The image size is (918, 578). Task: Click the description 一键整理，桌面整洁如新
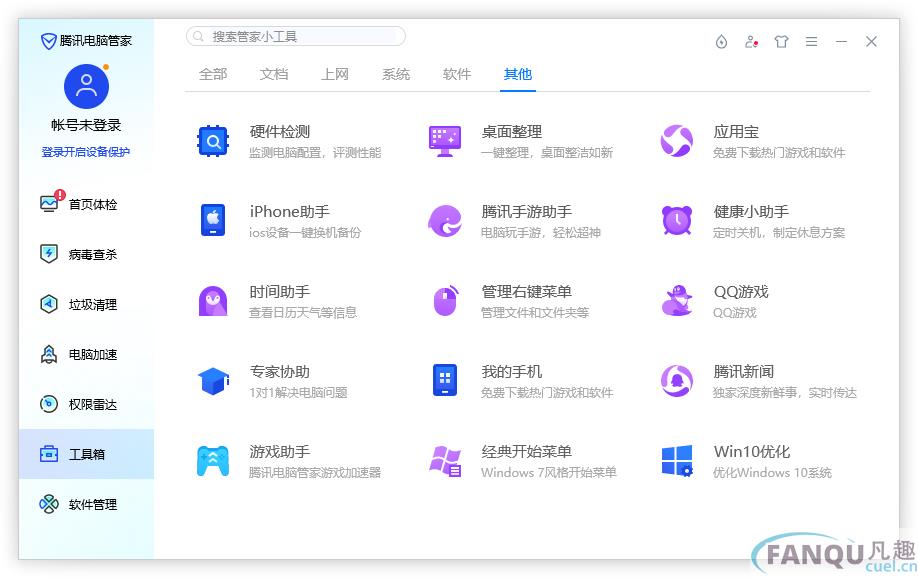(547, 153)
